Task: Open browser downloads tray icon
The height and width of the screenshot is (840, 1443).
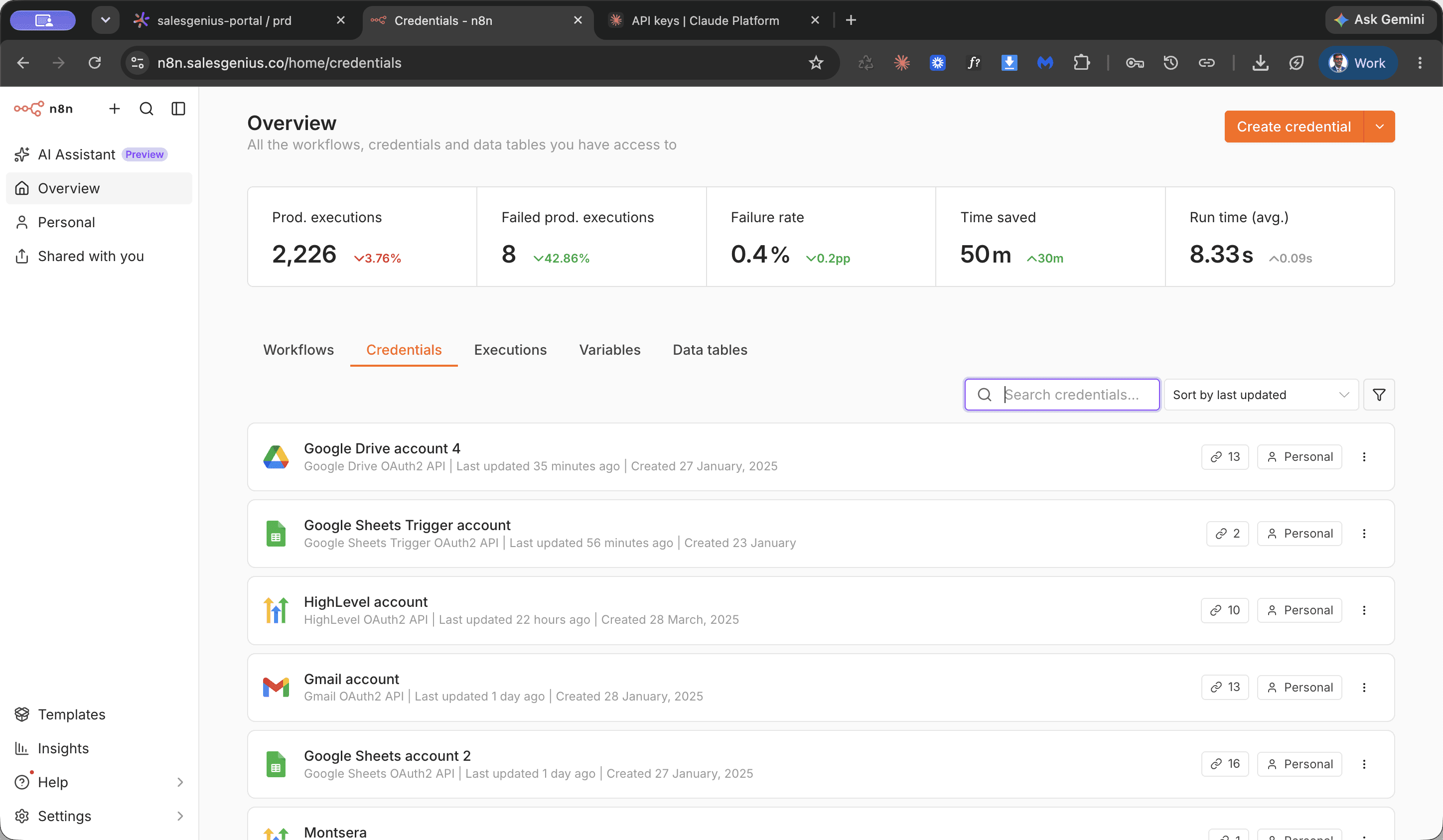Action: point(1260,63)
